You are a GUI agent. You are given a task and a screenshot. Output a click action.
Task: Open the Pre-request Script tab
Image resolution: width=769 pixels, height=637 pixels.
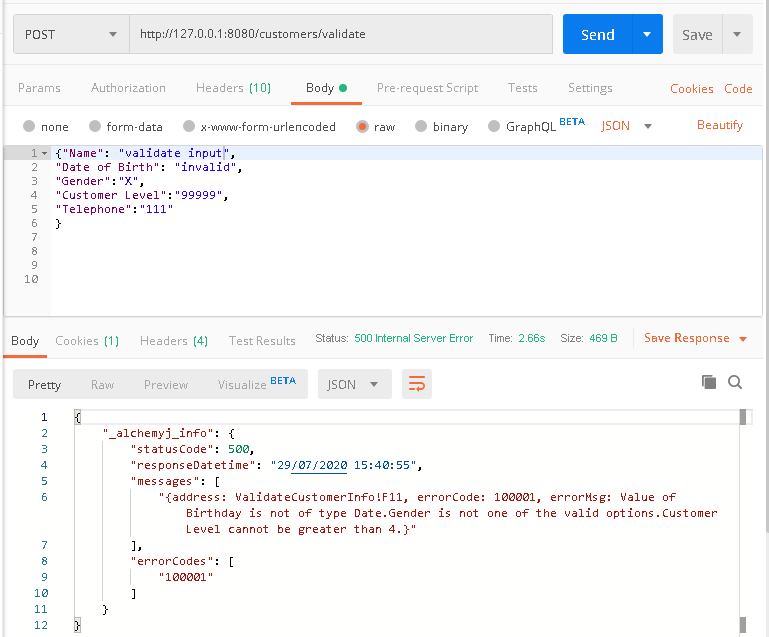pos(427,88)
